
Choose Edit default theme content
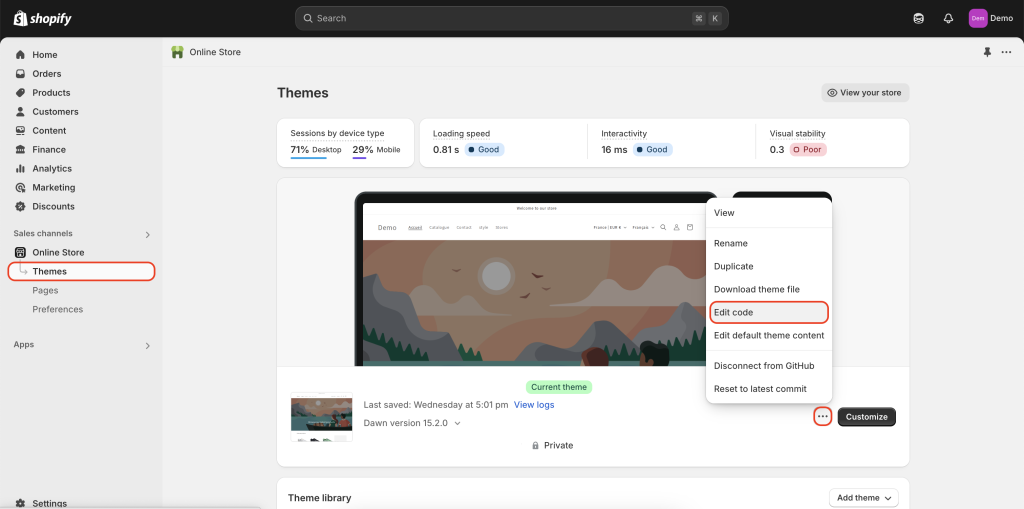coord(769,335)
